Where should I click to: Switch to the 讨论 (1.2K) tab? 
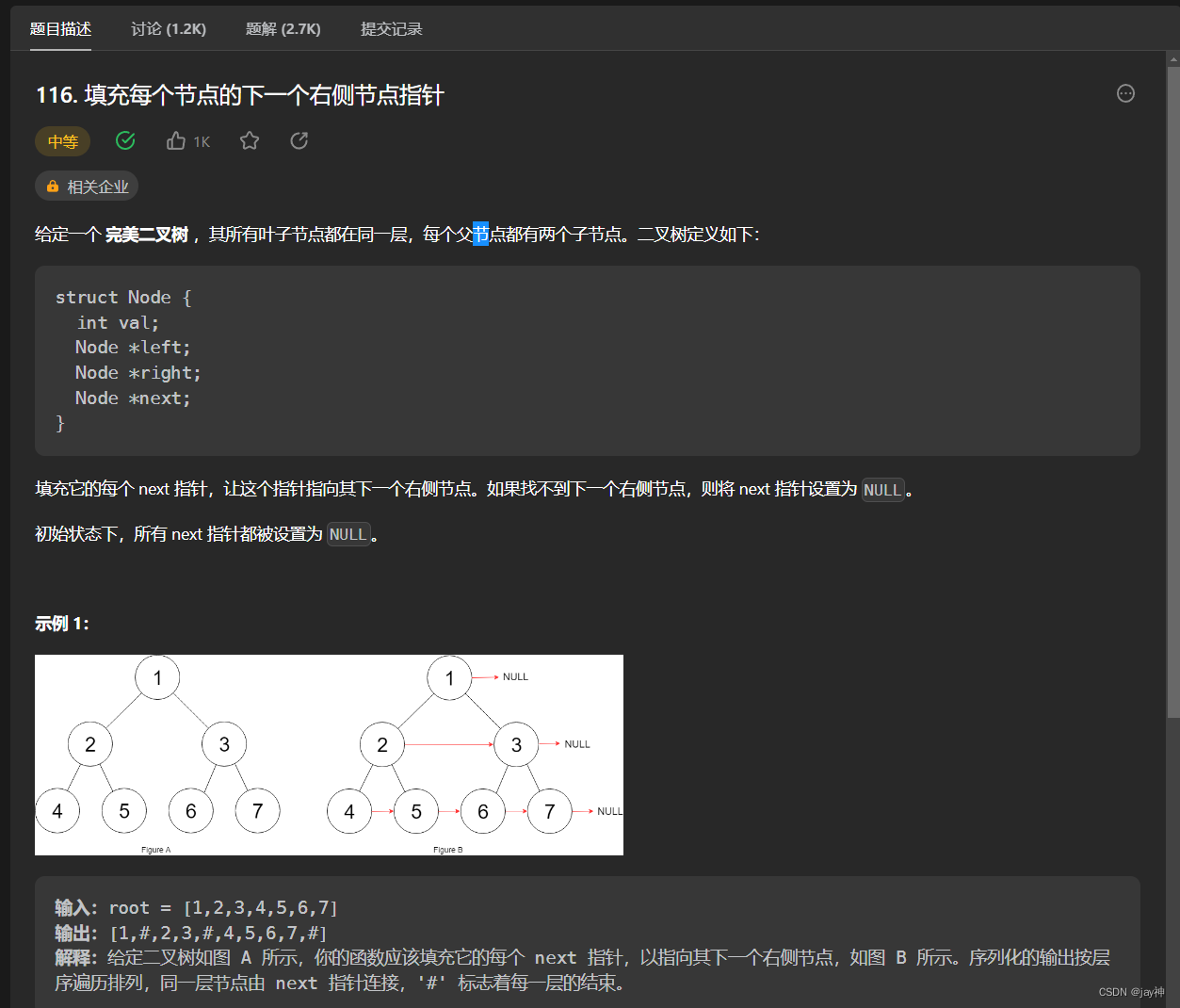point(168,28)
